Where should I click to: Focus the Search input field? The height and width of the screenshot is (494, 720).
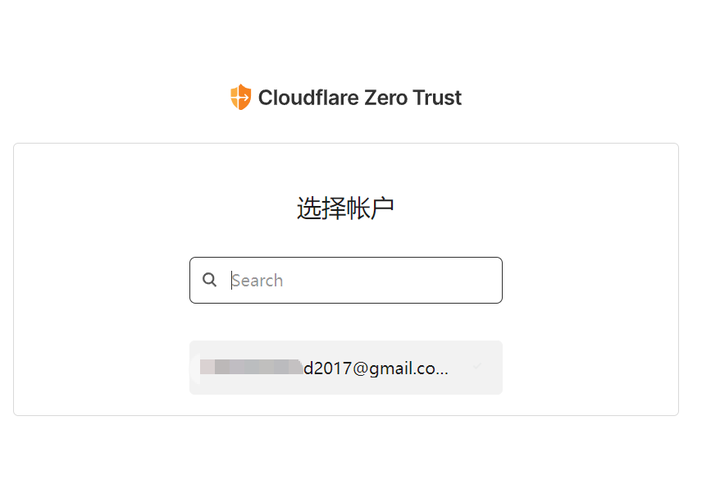[x=346, y=280]
